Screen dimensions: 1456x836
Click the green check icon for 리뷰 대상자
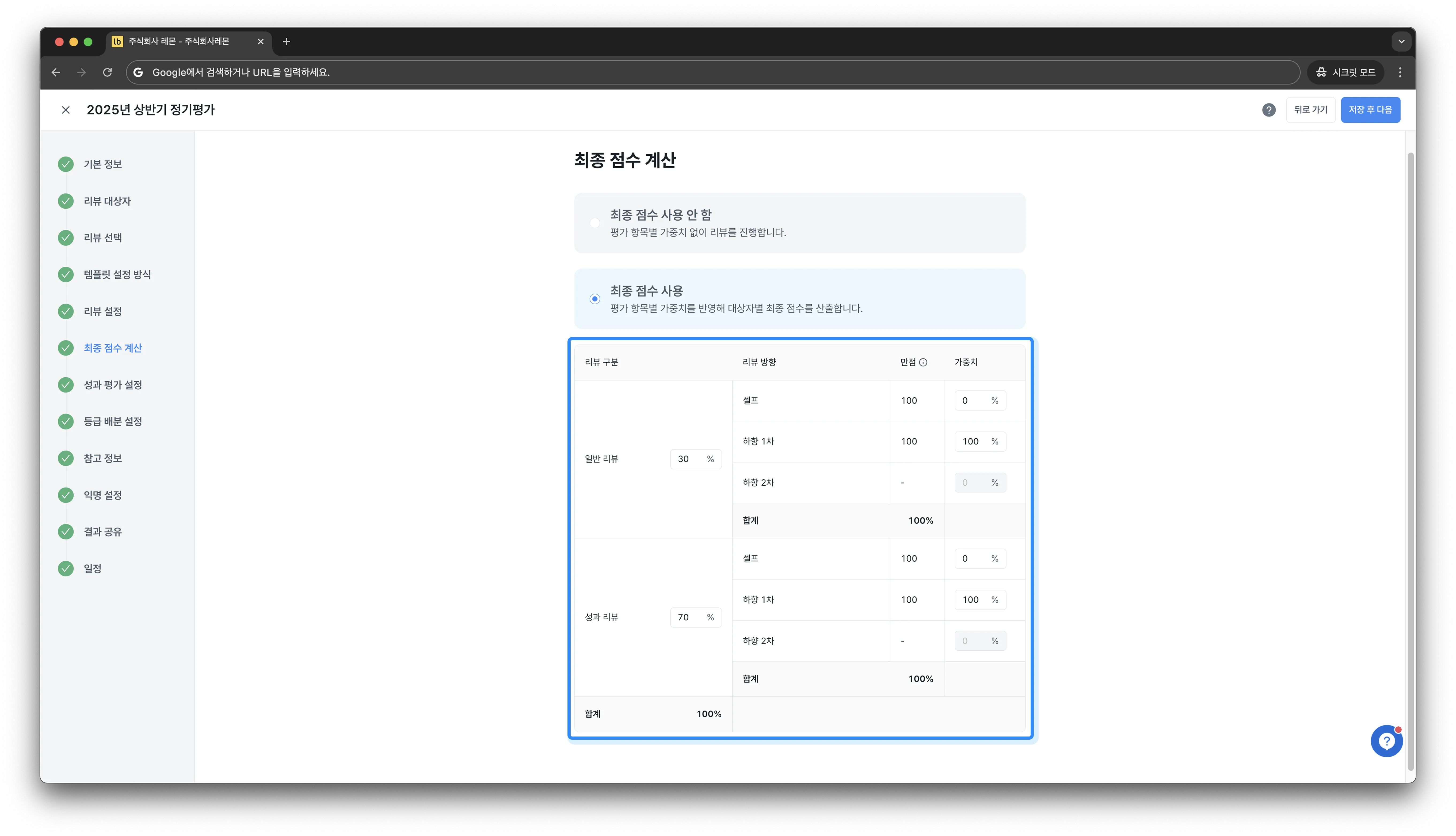click(x=66, y=201)
